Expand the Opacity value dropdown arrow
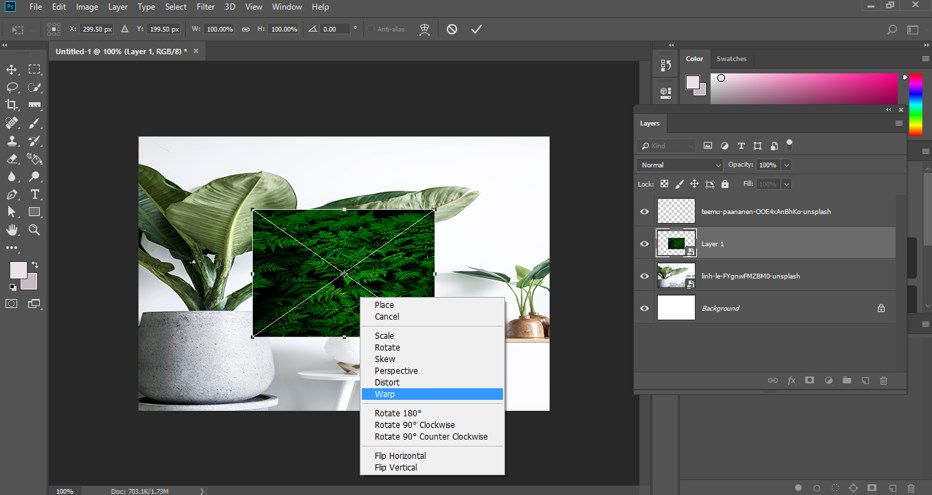Screen dimensions: 932x495 pos(786,165)
